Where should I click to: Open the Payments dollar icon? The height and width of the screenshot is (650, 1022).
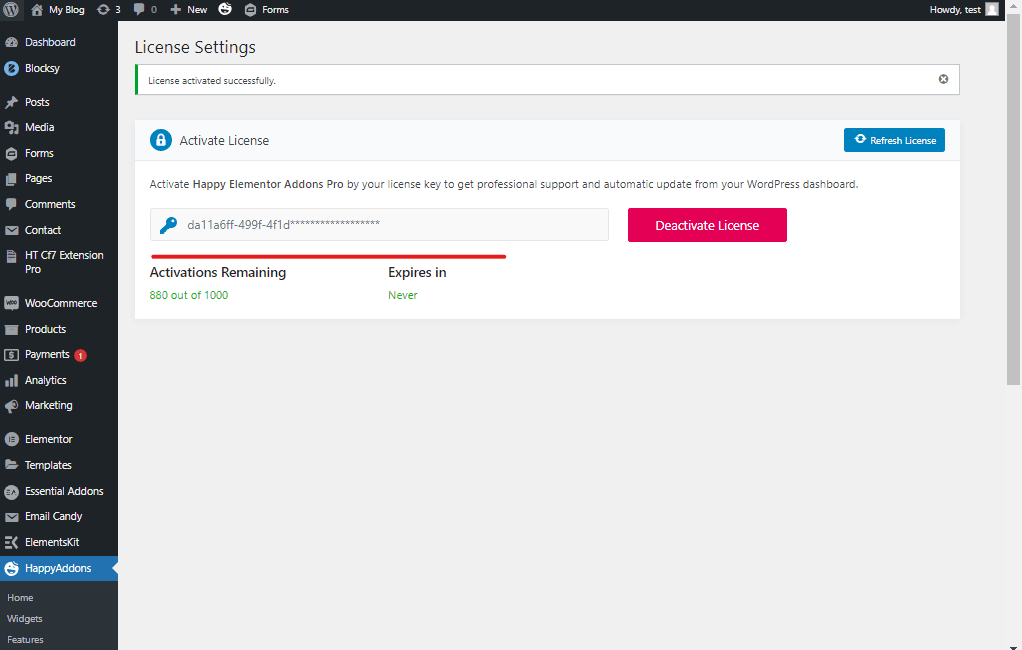(11, 355)
